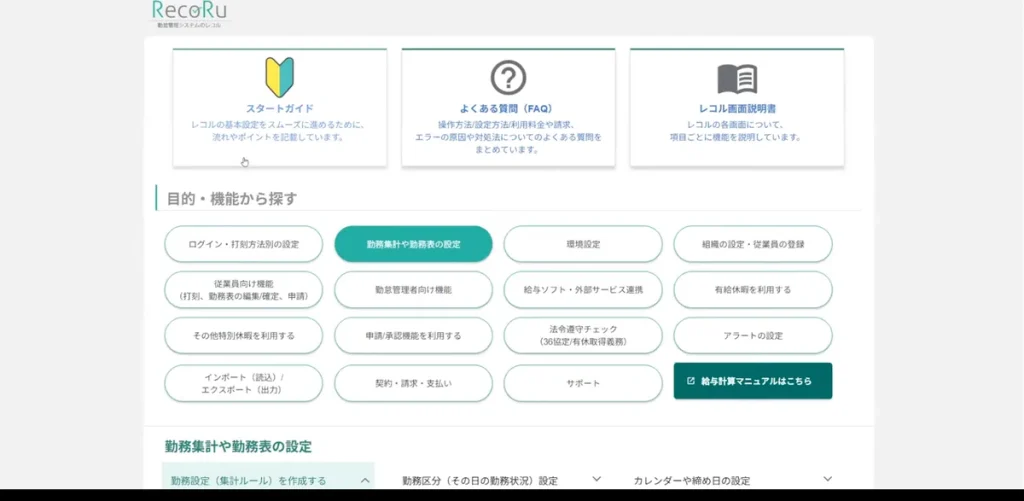This screenshot has width=1024, height=501.
Task: Select the 有給休暇を利用する button
Action: 753,290
